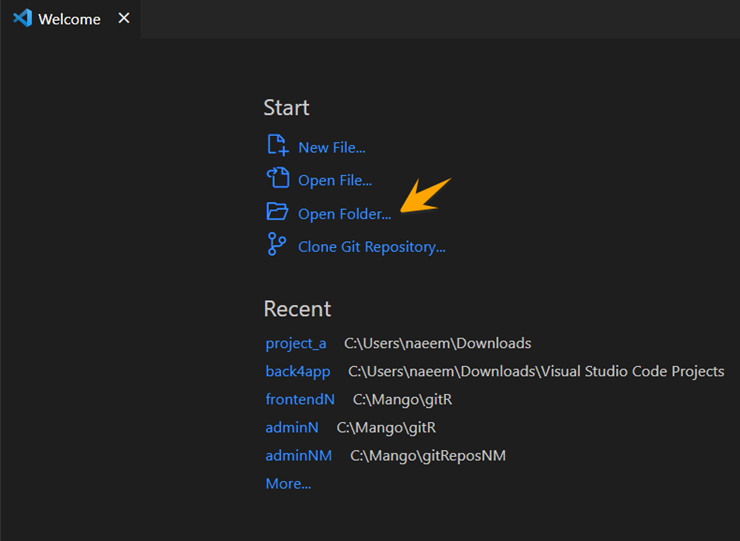The width and height of the screenshot is (740, 541).
Task: Click the Open File document icon
Action: 277,179
